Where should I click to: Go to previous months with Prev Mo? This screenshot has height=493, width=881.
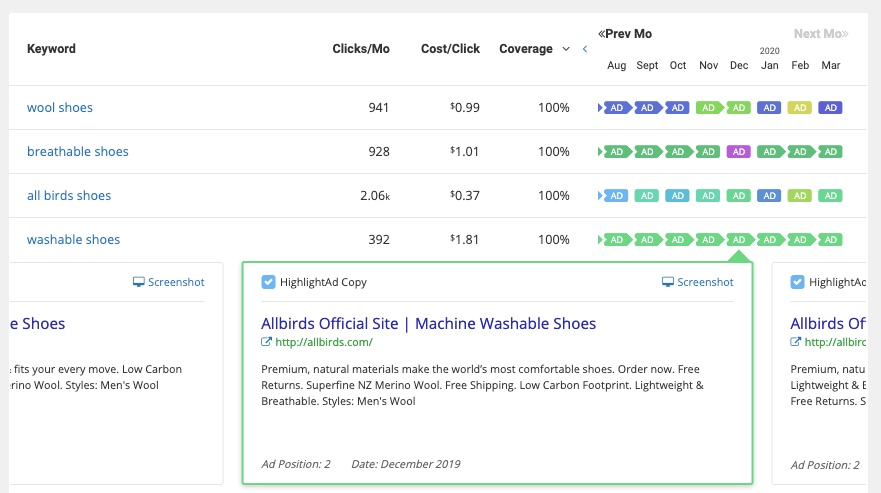pos(625,34)
